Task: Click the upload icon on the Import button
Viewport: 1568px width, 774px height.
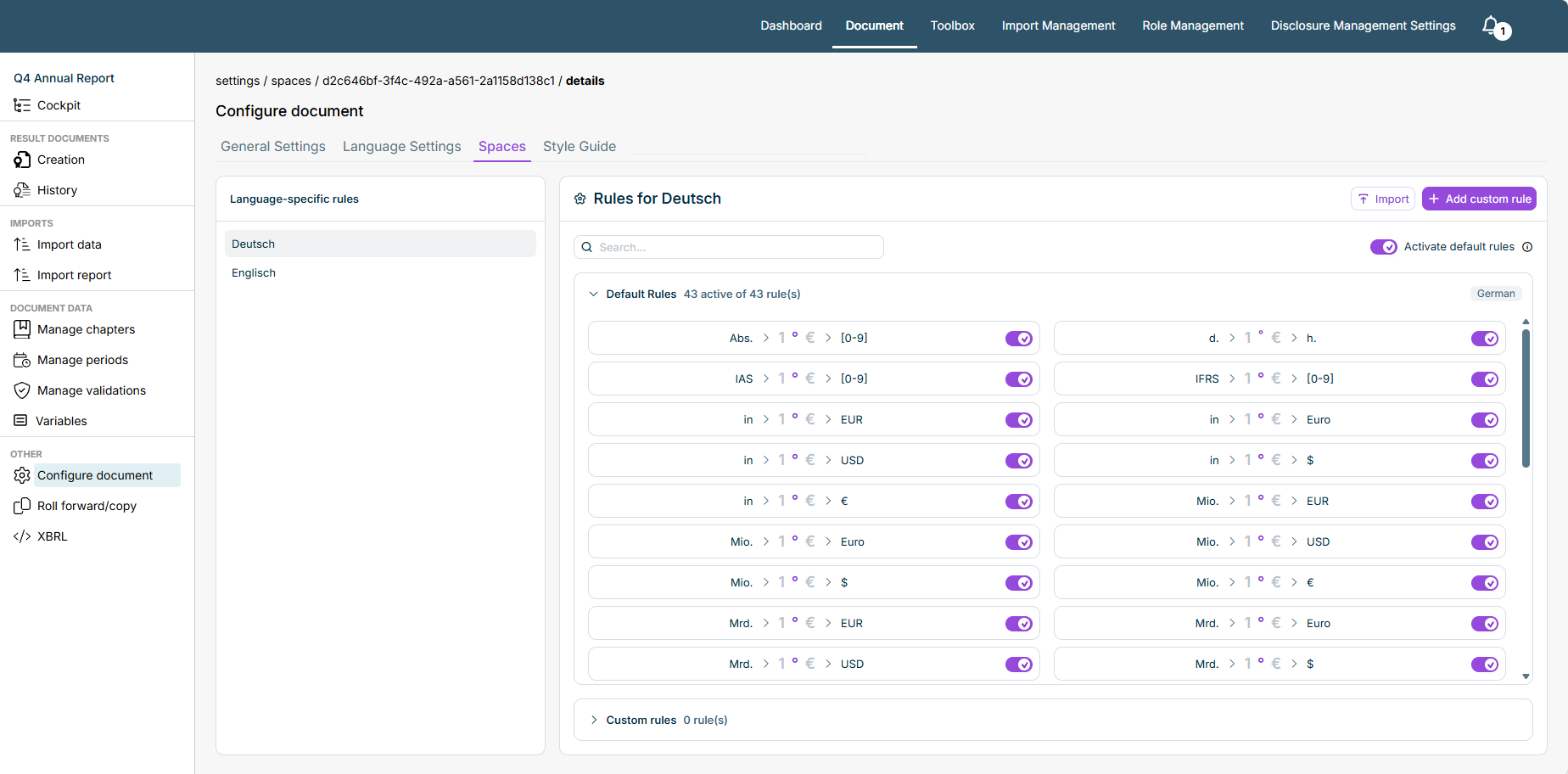Action: (x=1364, y=199)
